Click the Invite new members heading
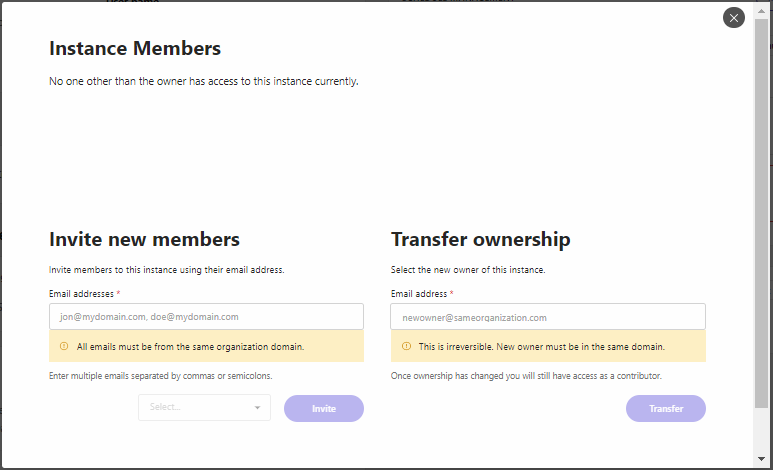 click(144, 239)
